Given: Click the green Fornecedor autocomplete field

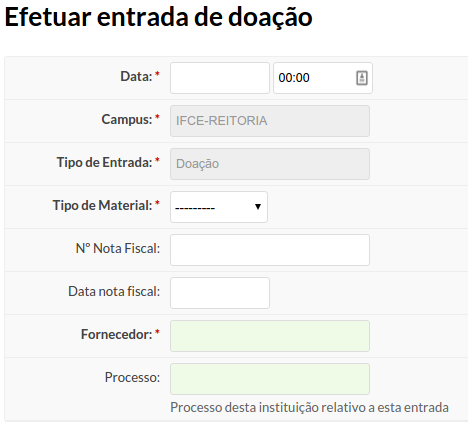Looking at the screenshot, I should (270, 336).
